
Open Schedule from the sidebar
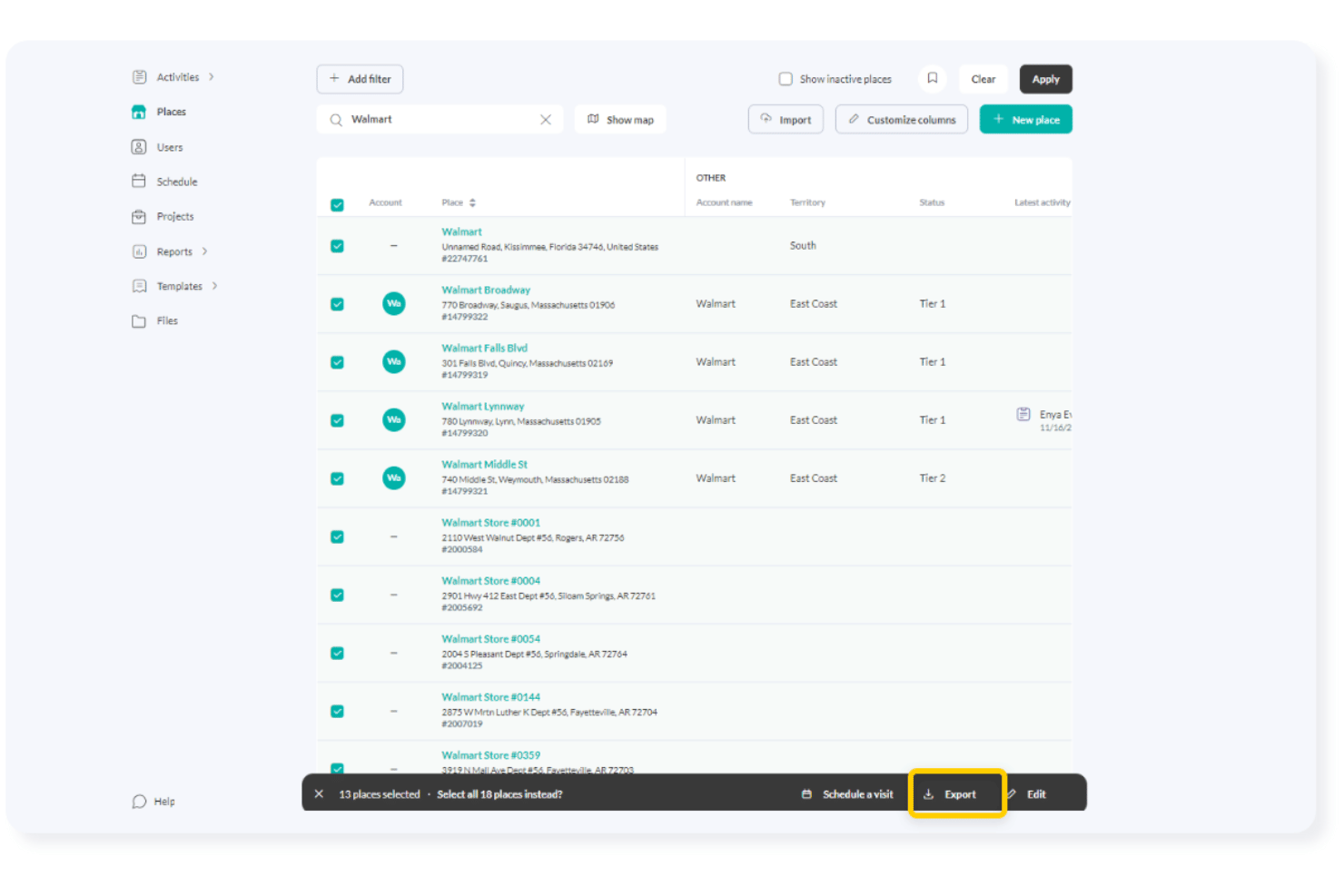tap(176, 182)
